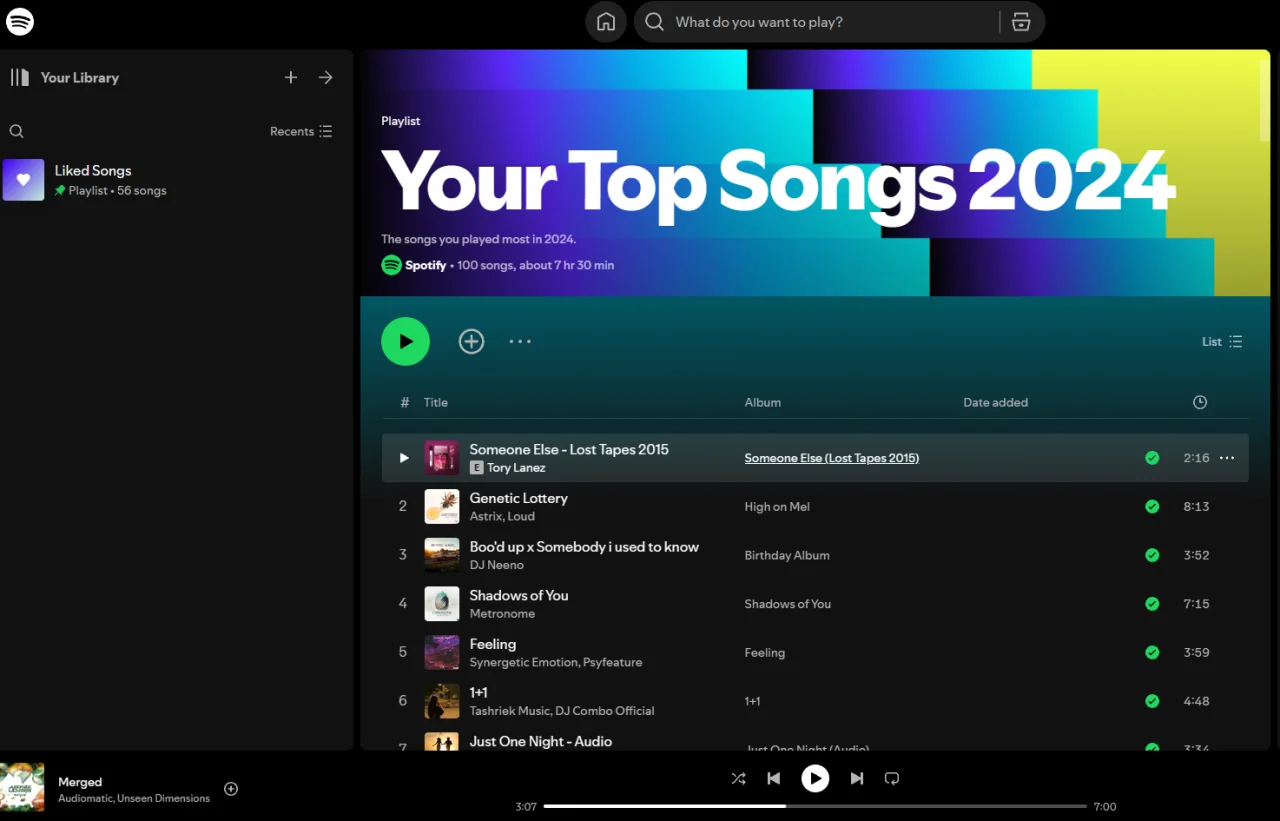Add Merged to Liked Songs plus icon
Viewport: 1280px width, 821px height.
[231, 789]
